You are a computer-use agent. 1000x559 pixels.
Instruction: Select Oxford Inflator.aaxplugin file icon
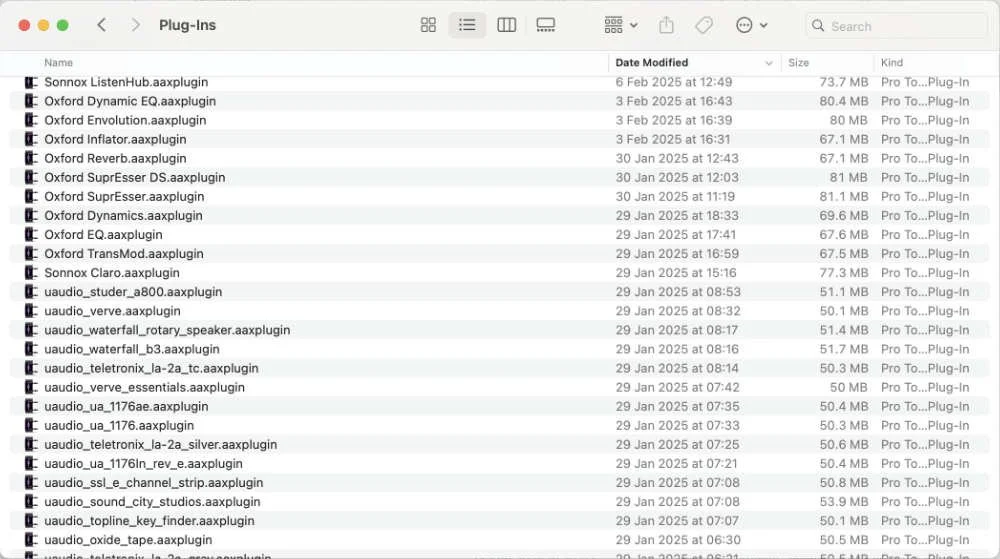31,139
